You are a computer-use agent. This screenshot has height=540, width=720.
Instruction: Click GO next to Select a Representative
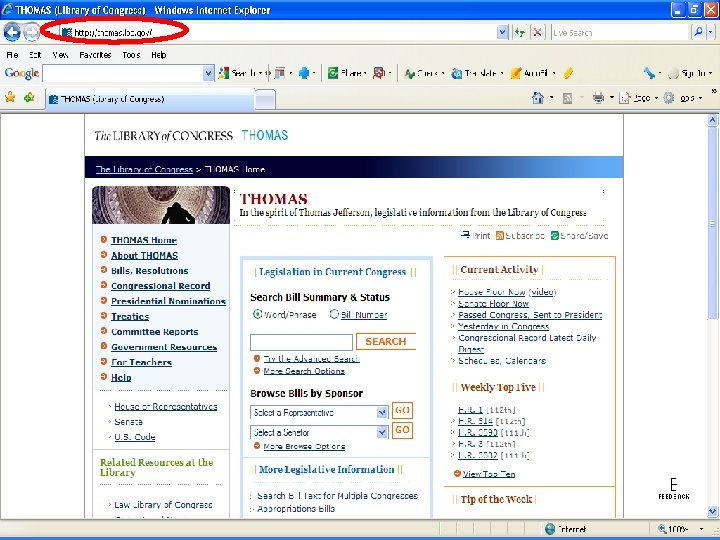(402, 410)
